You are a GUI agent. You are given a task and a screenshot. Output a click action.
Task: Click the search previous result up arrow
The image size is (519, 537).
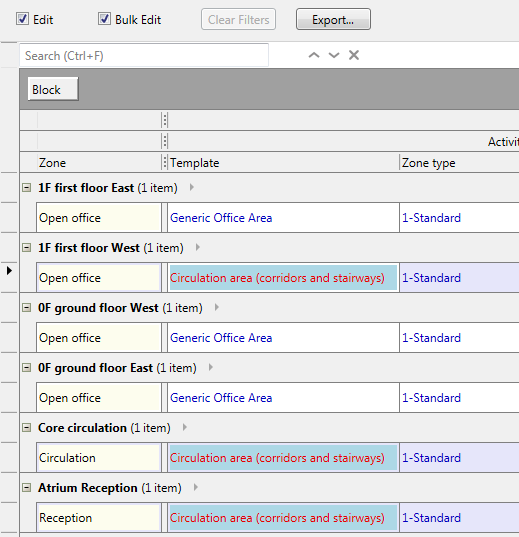click(x=314, y=55)
